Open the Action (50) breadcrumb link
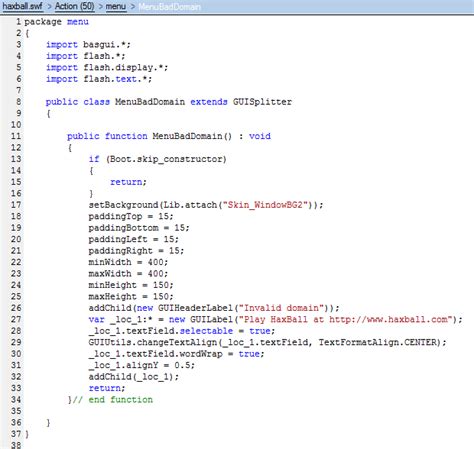 (x=75, y=6)
